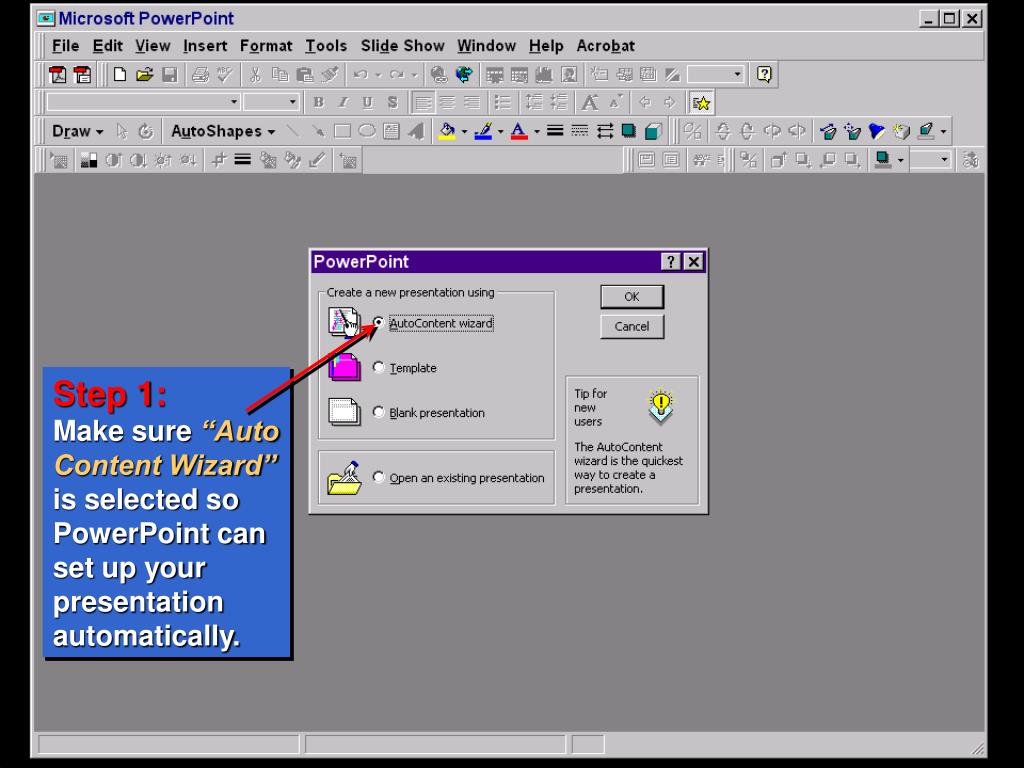This screenshot has height=768, width=1024.
Task: Click the Copy toolbar icon
Action: 280,74
